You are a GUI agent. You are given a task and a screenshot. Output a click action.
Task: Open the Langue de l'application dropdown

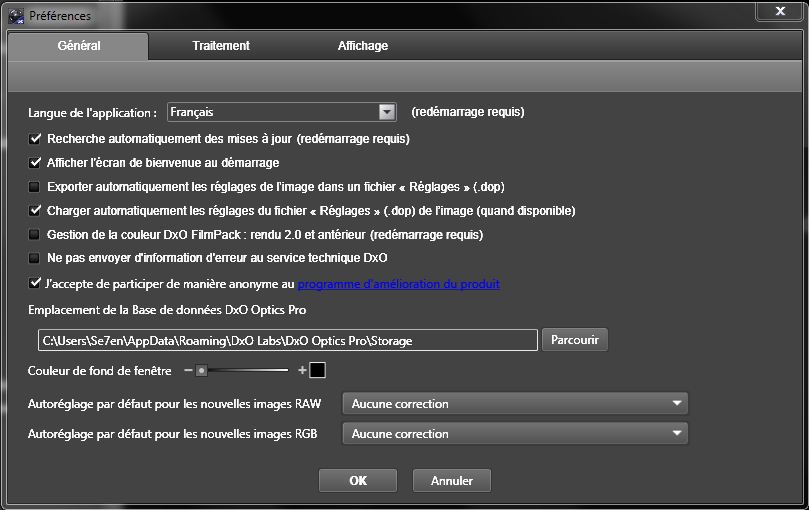click(282, 112)
